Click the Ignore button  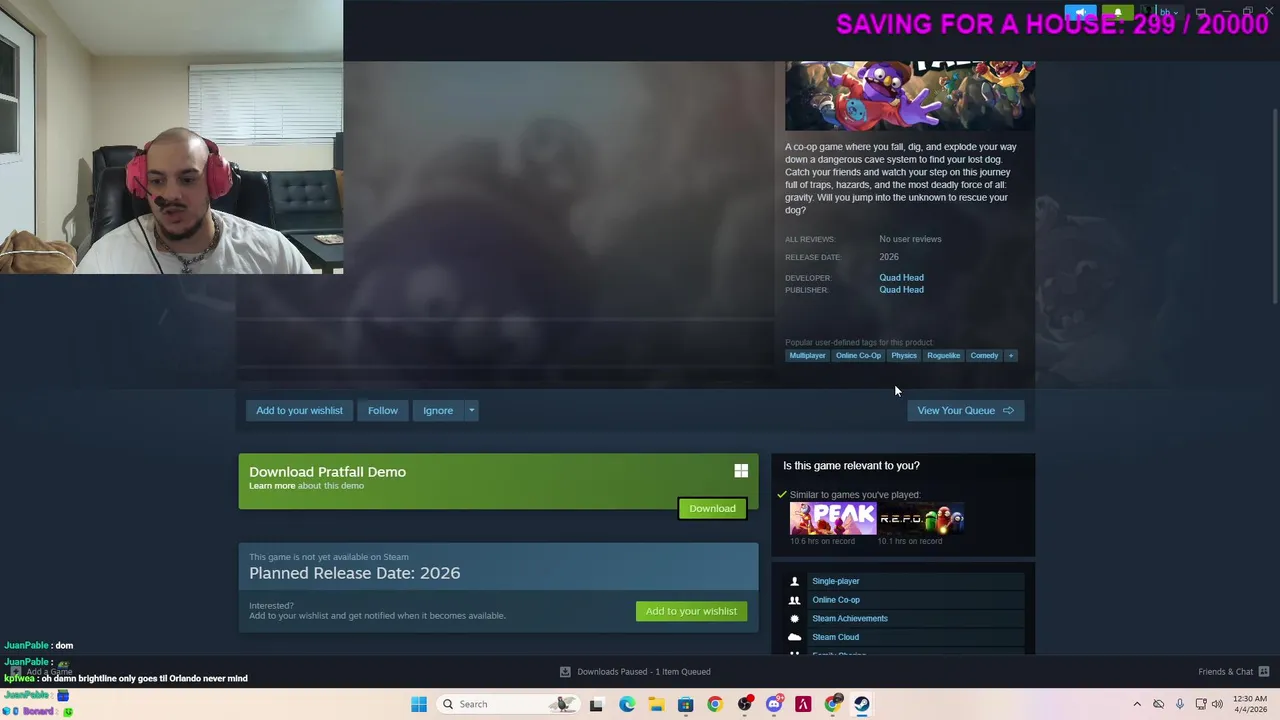(438, 410)
